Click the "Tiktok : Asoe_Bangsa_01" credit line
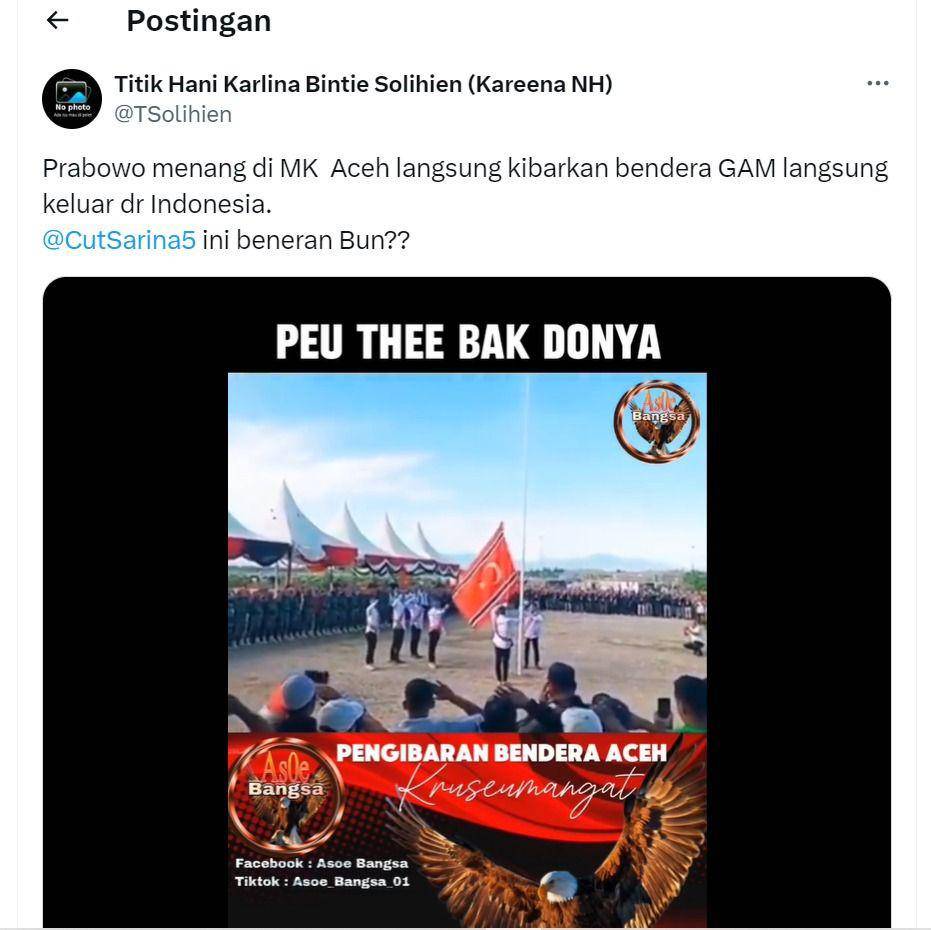The height and width of the screenshot is (930, 931). pos(322,881)
